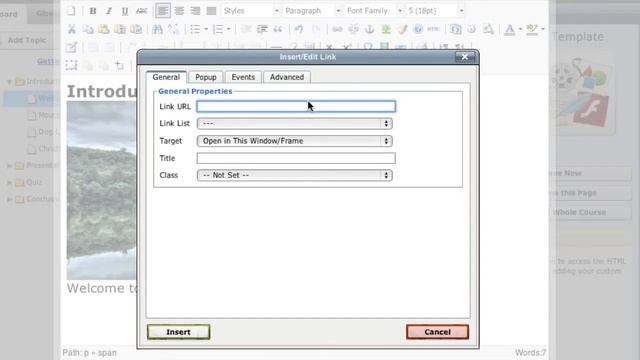Click the New Document icon
The width and height of the screenshot is (640, 360).
(71, 11)
